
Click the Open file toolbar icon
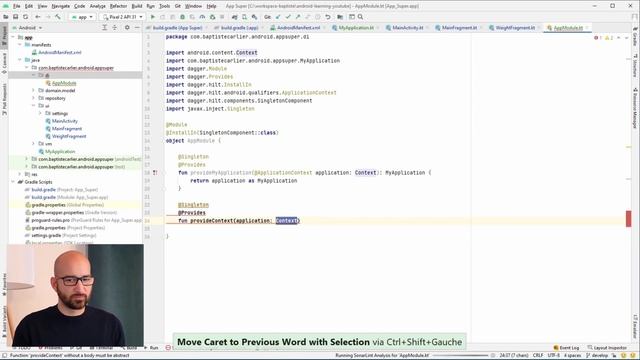click(6, 17)
